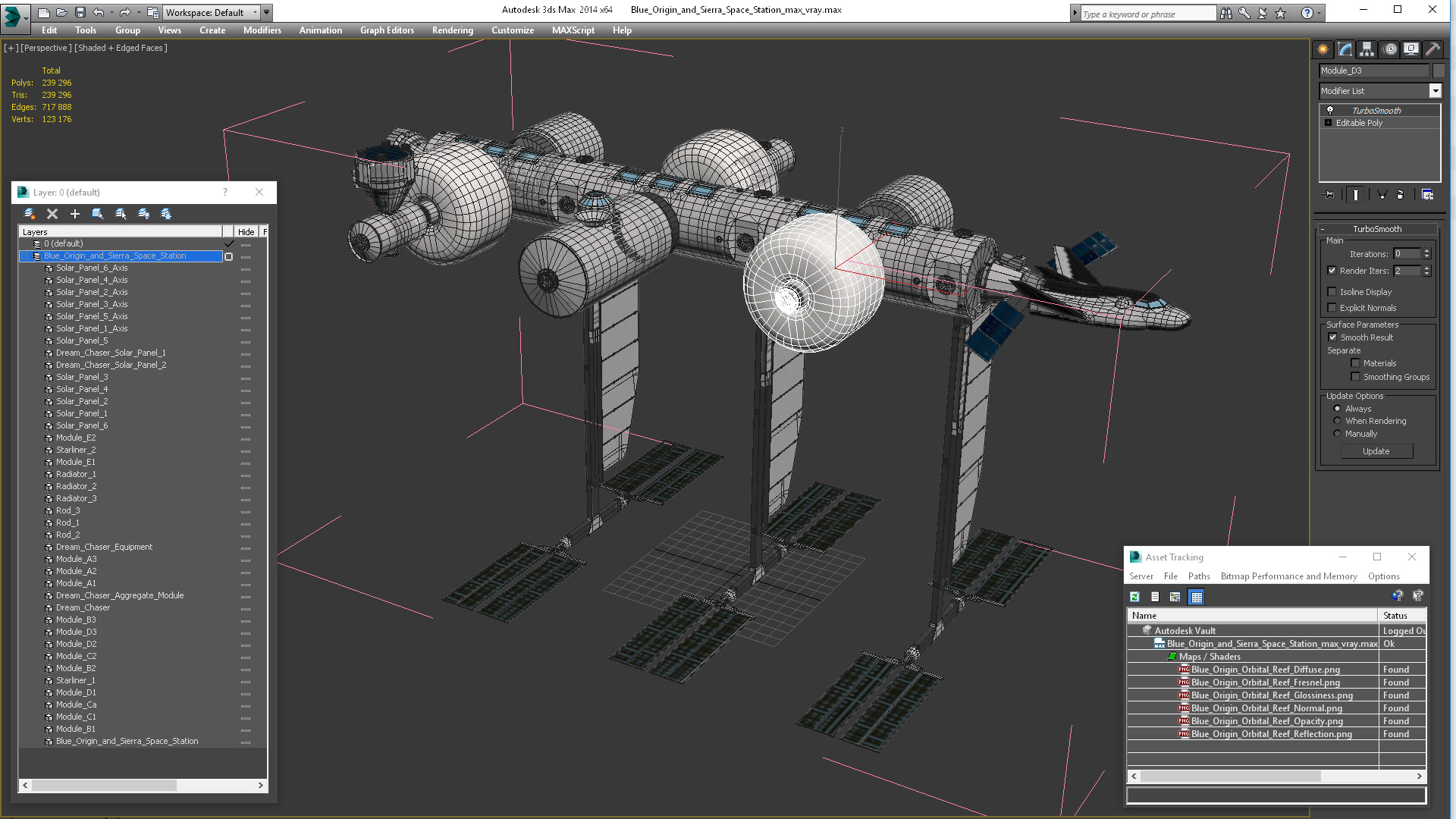The width and height of the screenshot is (1456, 819).
Task: Enable the Explicit Normals checkbox
Action: 1332,308
